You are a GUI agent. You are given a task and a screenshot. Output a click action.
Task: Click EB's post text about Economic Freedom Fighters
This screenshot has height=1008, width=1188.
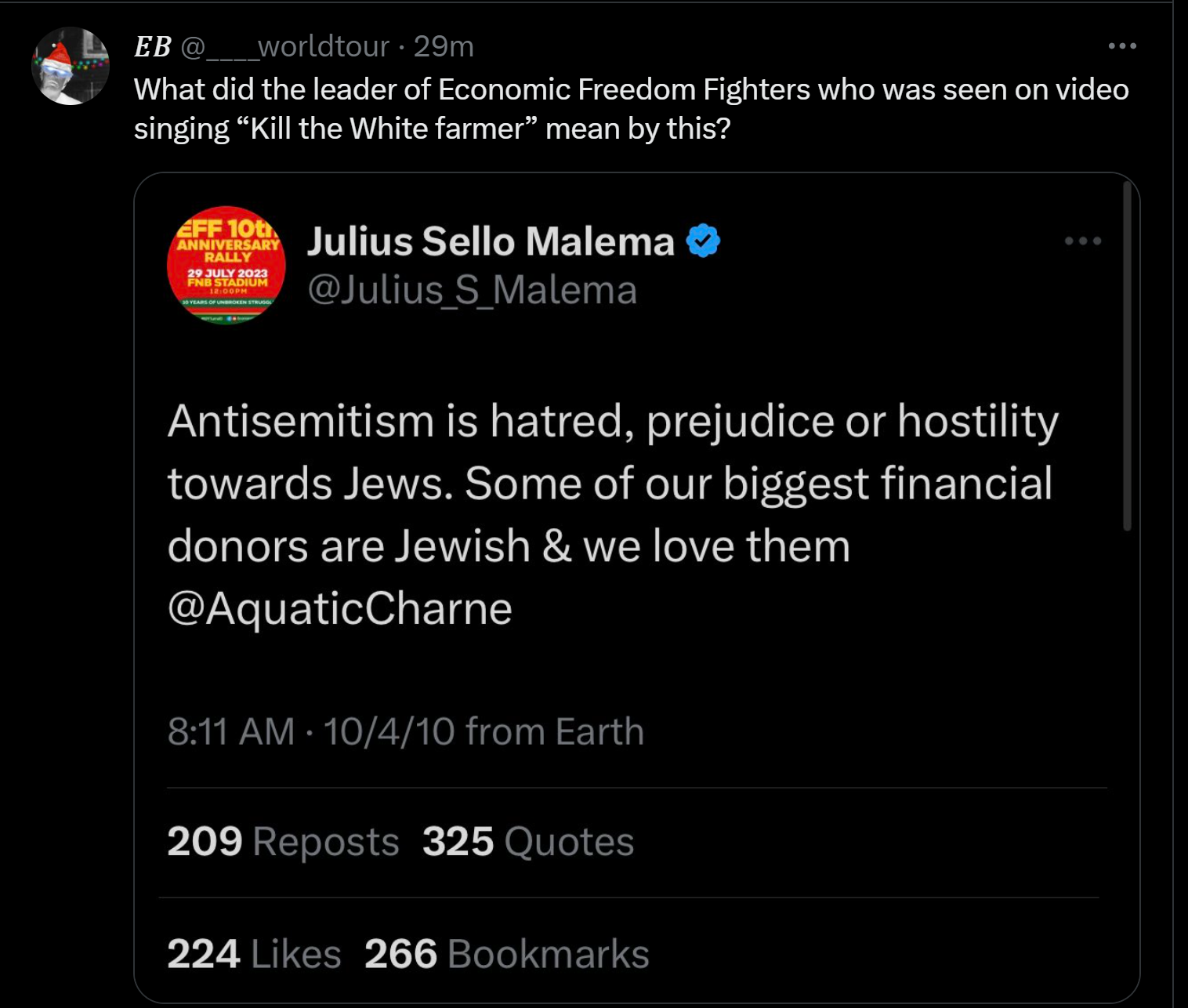[x=631, y=109]
